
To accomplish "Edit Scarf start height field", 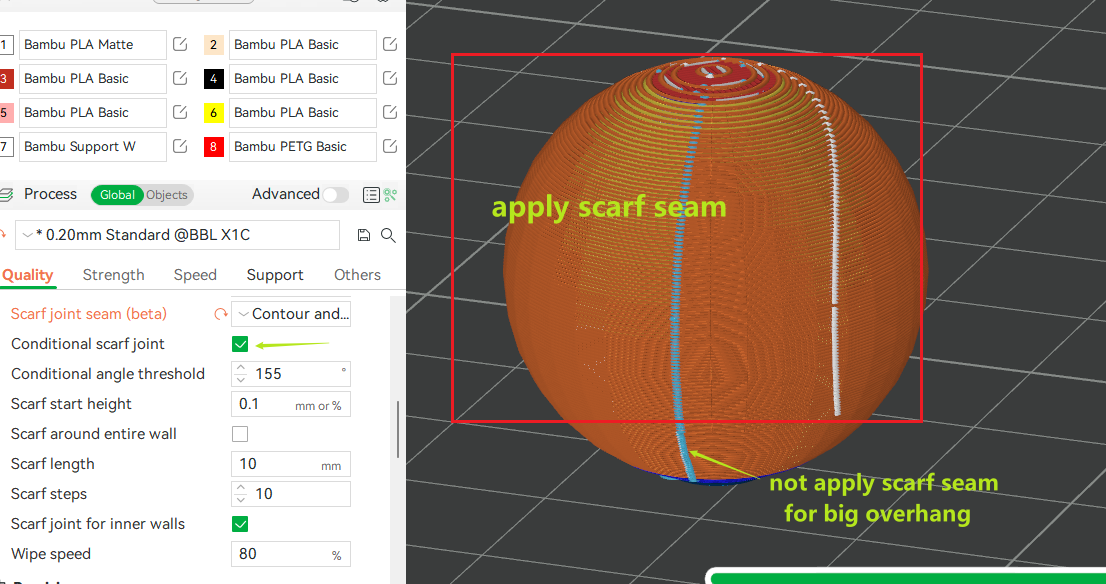I will [291, 404].
